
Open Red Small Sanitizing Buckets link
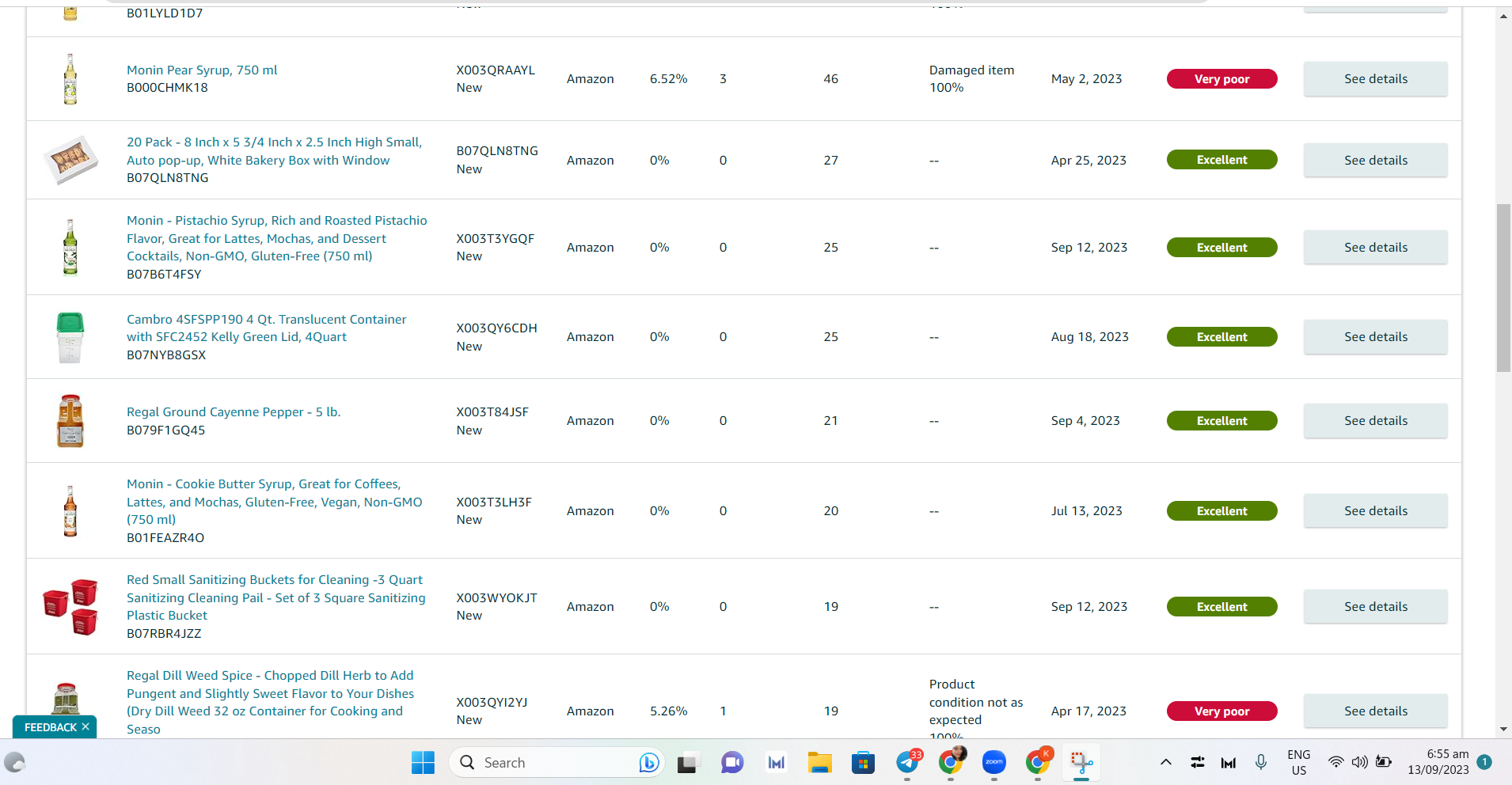(x=276, y=597)
